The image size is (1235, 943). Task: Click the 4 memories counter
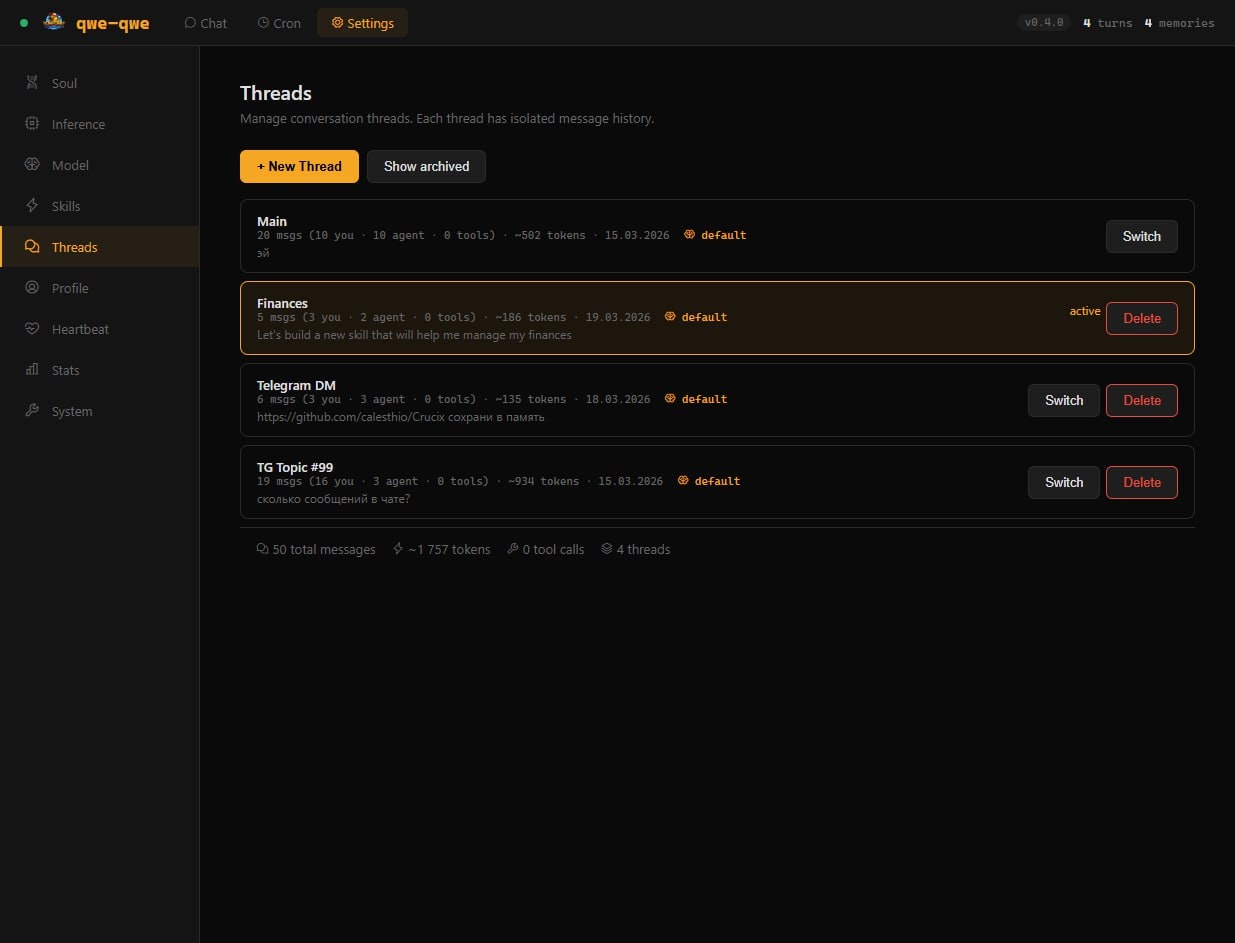[1179, 23]
